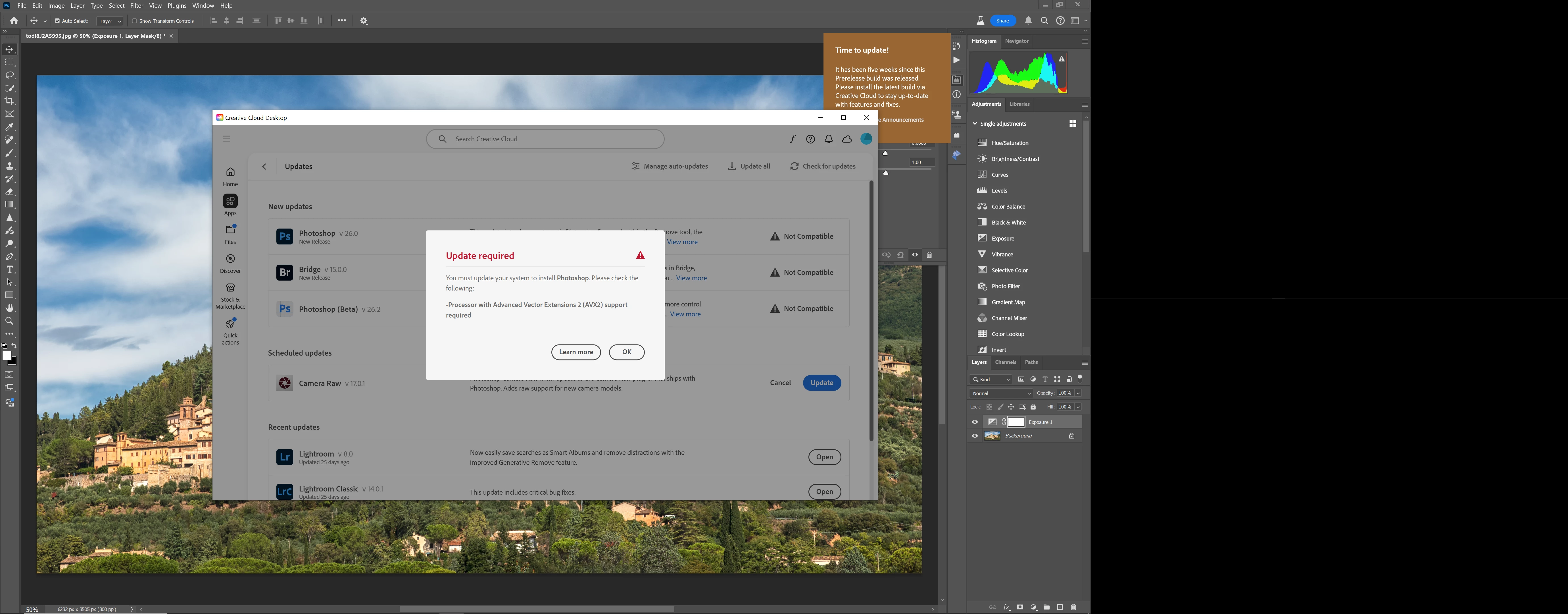The height and width of the screenshot is (614, 1568).
Task: Open Files in Creative Cloud sidebar
Action: point(230,234)
